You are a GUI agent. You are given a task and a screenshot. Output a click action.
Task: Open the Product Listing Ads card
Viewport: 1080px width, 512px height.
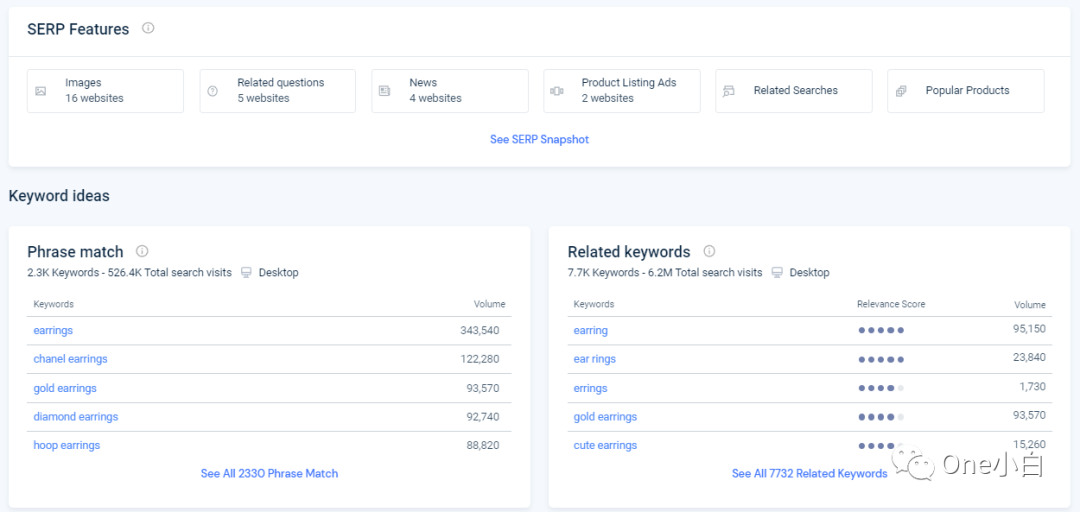[x=622, y=90]
